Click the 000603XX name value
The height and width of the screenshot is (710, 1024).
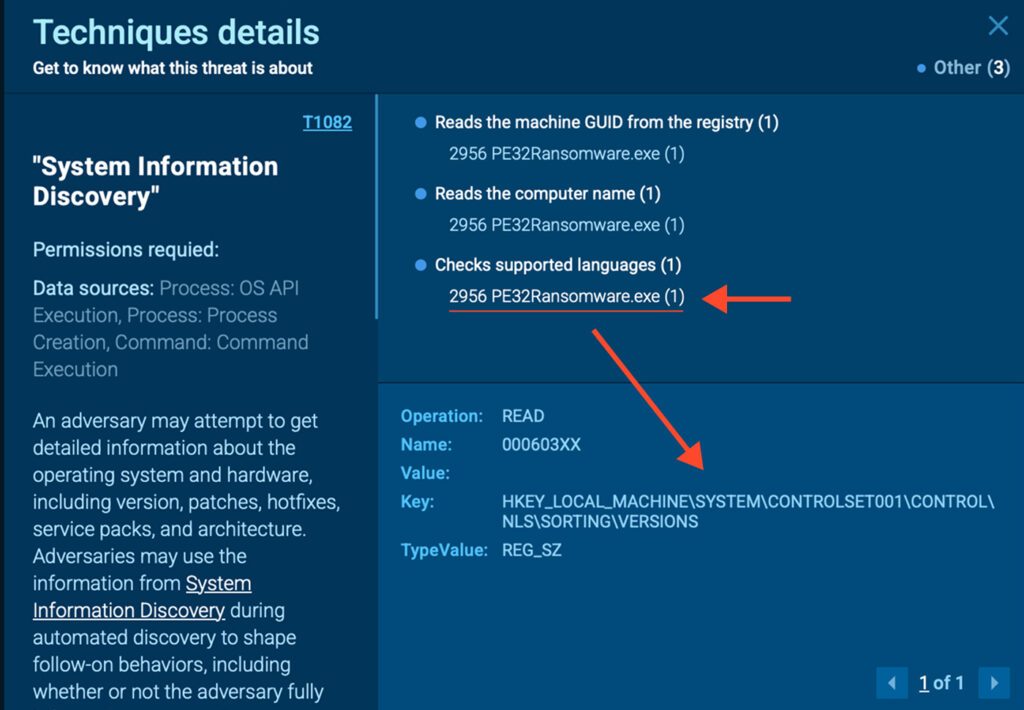tap(541, 445)
